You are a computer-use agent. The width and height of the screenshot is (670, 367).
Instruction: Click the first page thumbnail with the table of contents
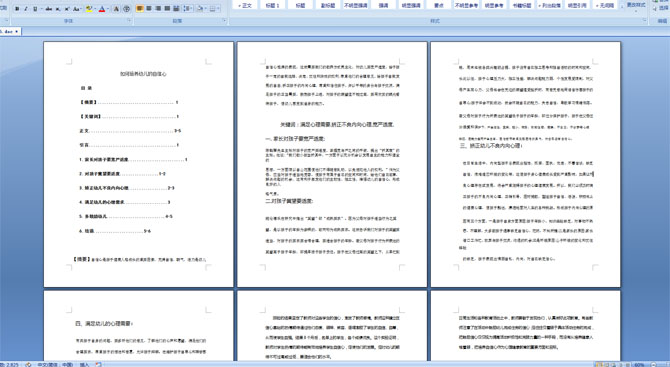coord(138,164)
